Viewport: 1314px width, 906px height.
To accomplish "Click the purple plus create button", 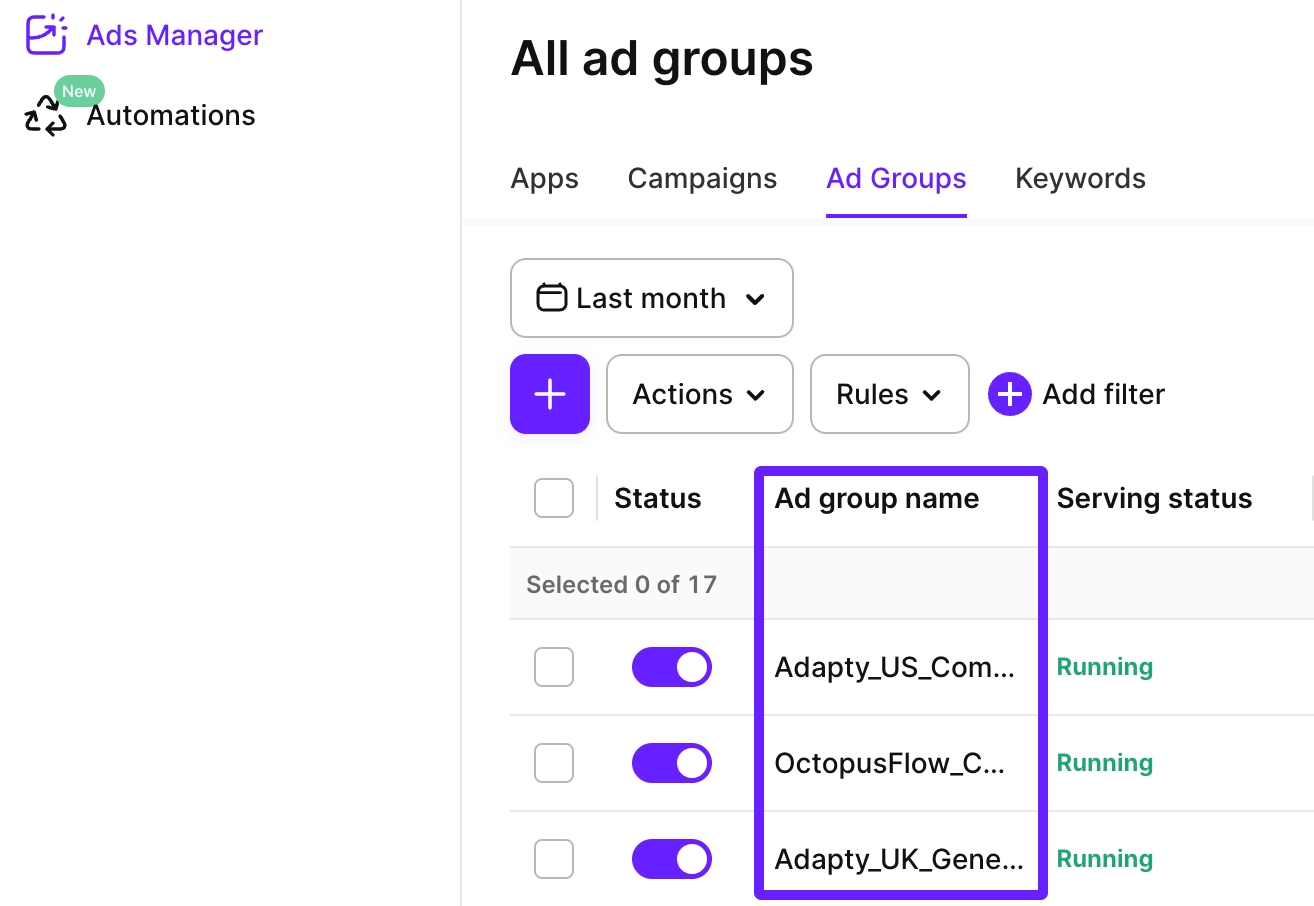I will [x=550, y=394].
